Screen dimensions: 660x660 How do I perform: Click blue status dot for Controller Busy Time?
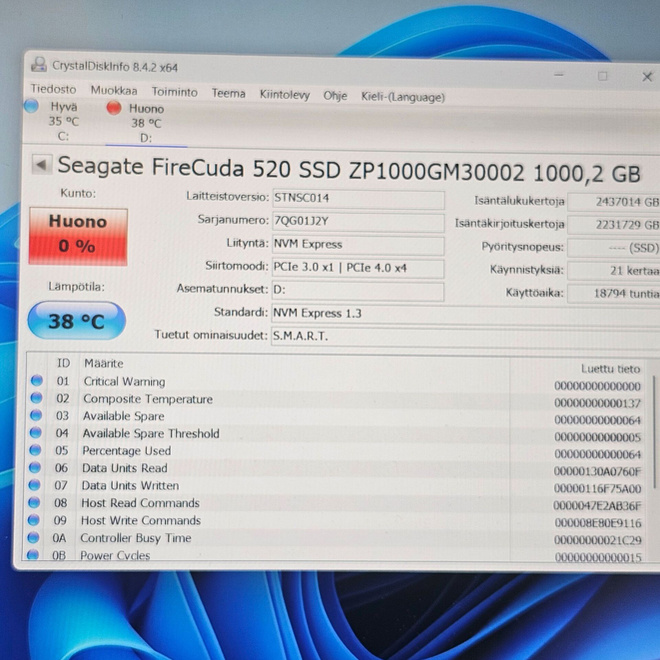tap(33, 538)
